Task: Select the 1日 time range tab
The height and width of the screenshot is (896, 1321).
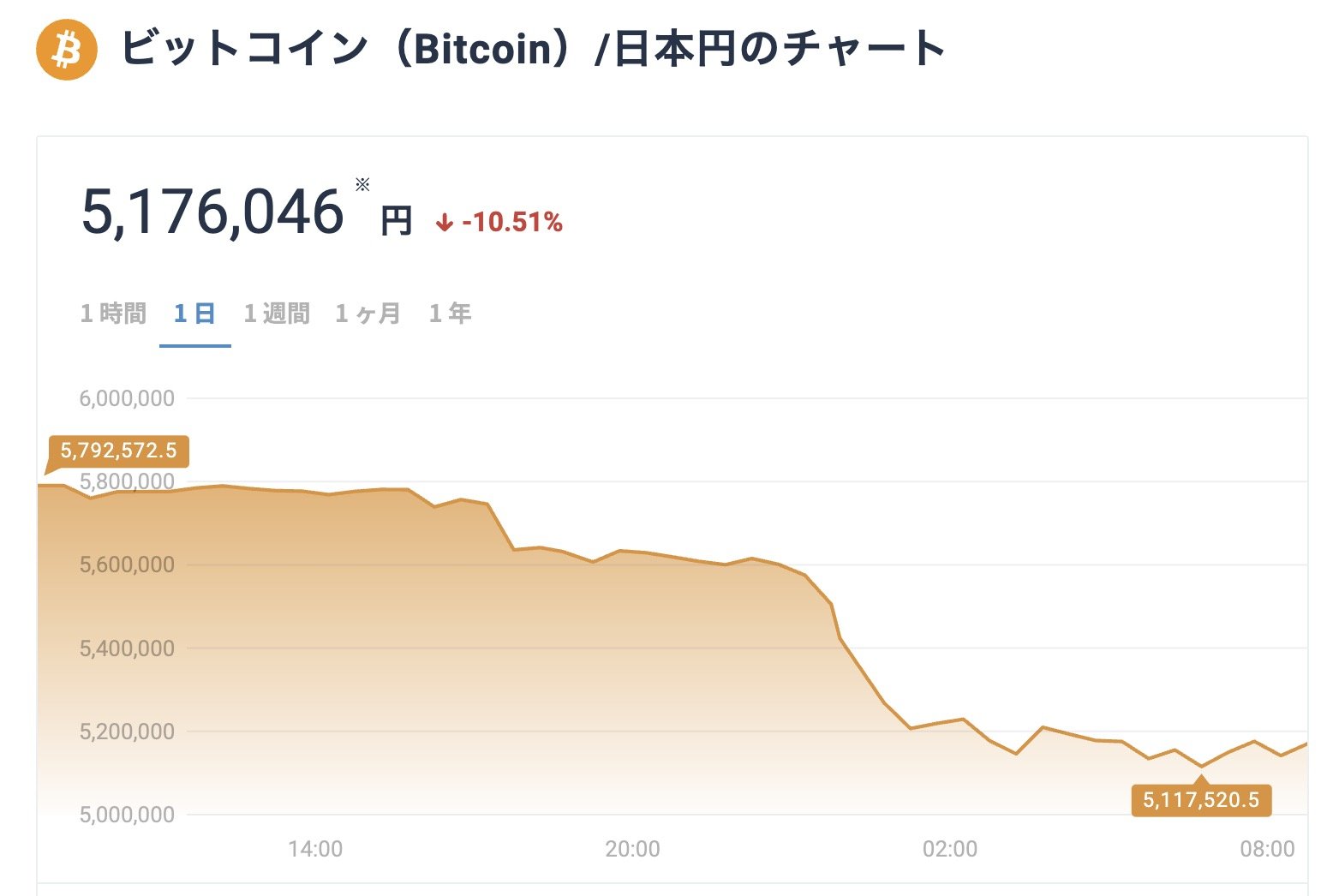Action: 194,314
